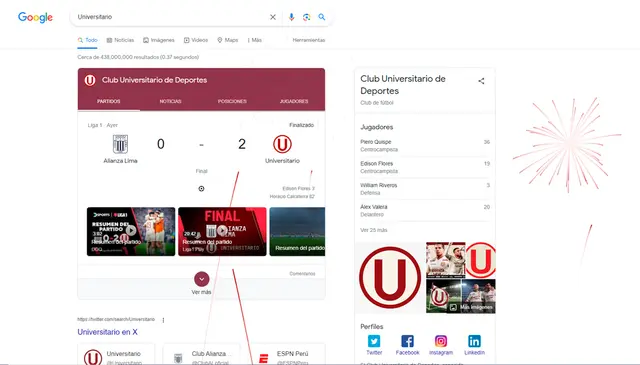Open Club Alianza X account card
Viewport: 640px width, 365px height.
pyautogui.click(x=201, y=354)
